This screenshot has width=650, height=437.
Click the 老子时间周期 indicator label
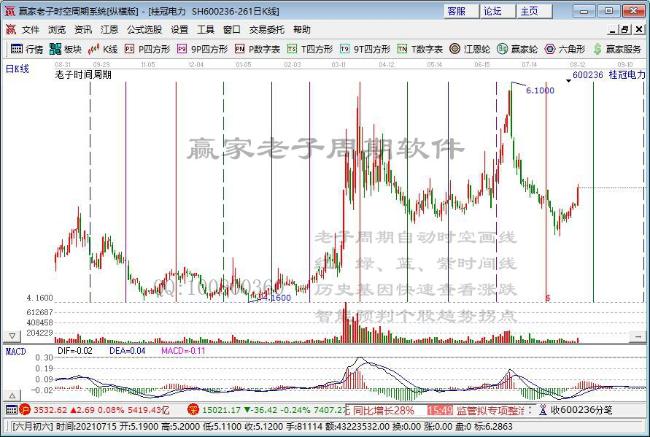[83, 75]
